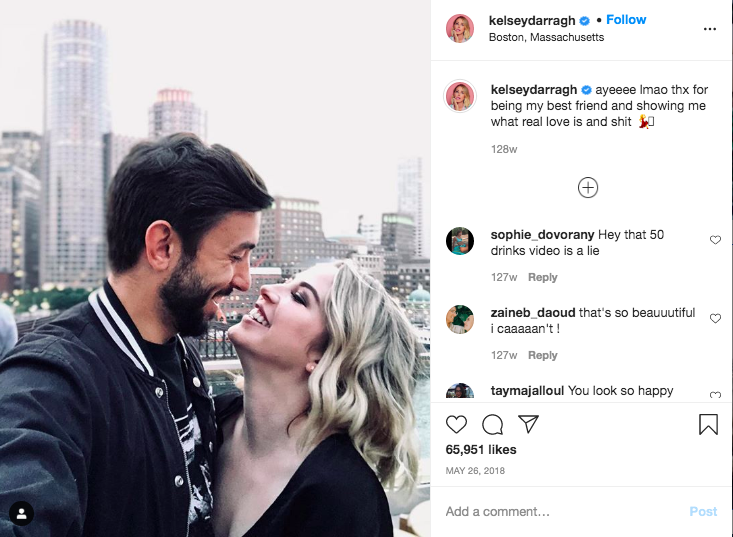Screen dimensions: 733x537
Task: Like zaineb_daoud's comment
Action: (x=715, y=318)
